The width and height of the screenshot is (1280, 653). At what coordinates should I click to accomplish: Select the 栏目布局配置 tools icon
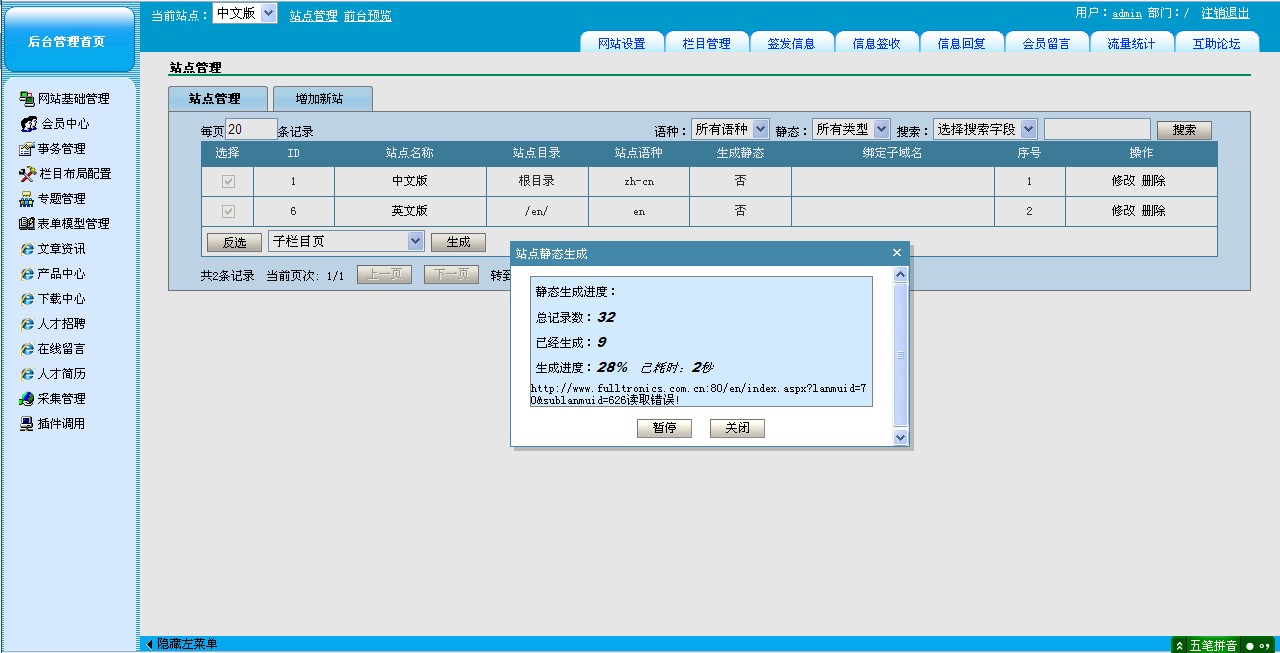coord(27,174)
